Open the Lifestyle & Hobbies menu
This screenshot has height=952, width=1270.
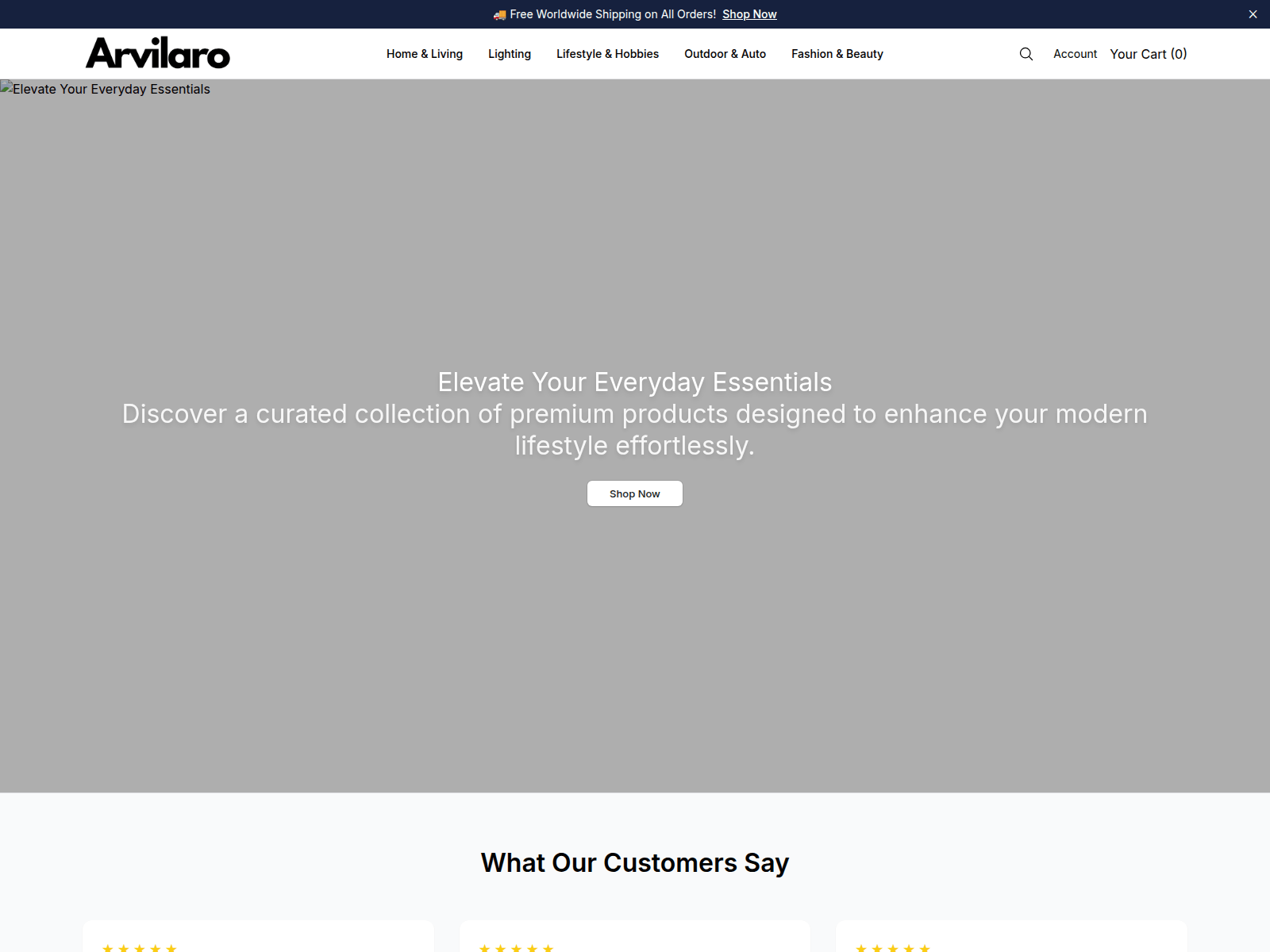coord(608,54)
